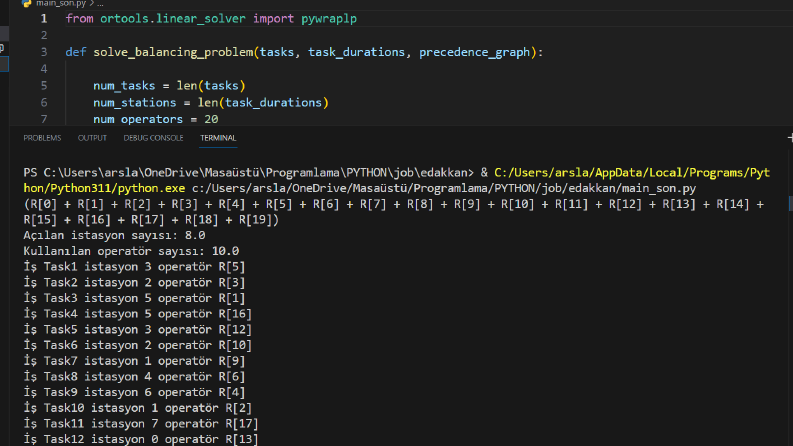This screenshot has height=446, width=793.
Task: Click 'Açılan istasyon sayısı: 8.0' line
Action: point(114,236)
